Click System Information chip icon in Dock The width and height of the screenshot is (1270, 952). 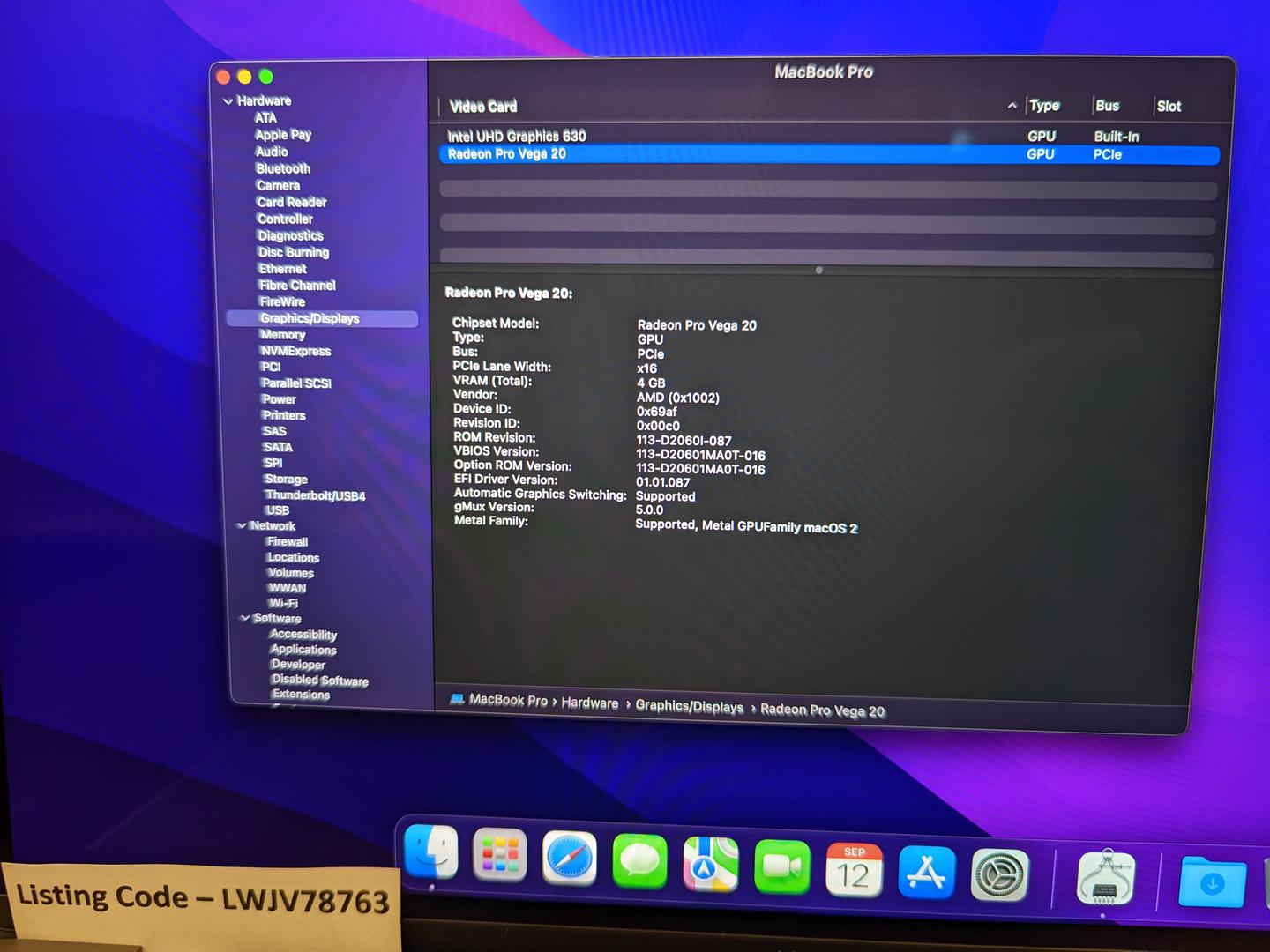1106,879
